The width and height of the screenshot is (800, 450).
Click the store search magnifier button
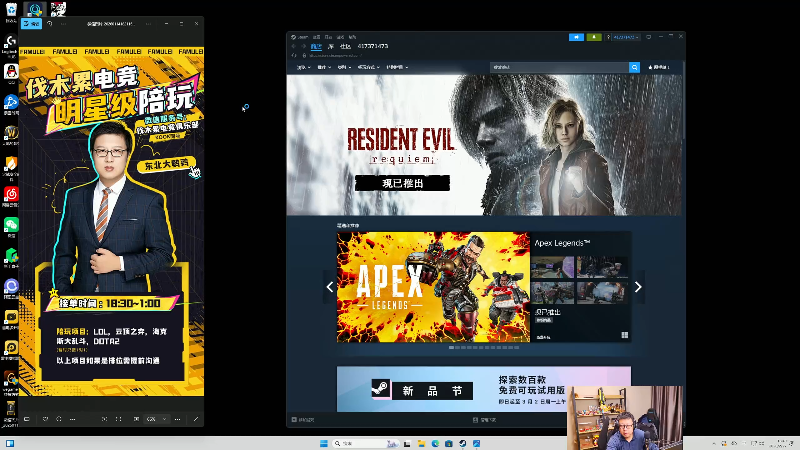[634, 67]
